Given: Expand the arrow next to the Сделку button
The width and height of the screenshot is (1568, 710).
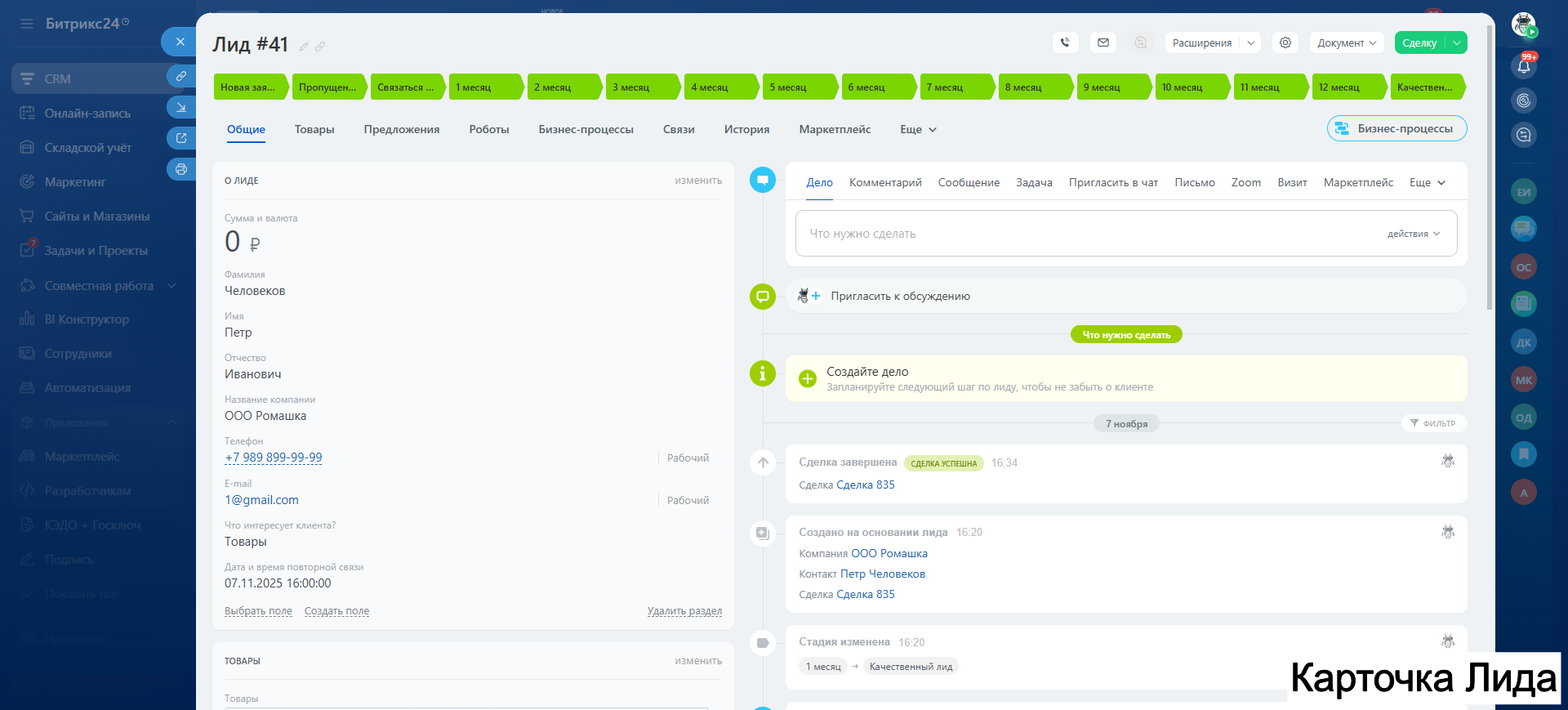Looking at the screenshot, I should (x=1457, y=42).
